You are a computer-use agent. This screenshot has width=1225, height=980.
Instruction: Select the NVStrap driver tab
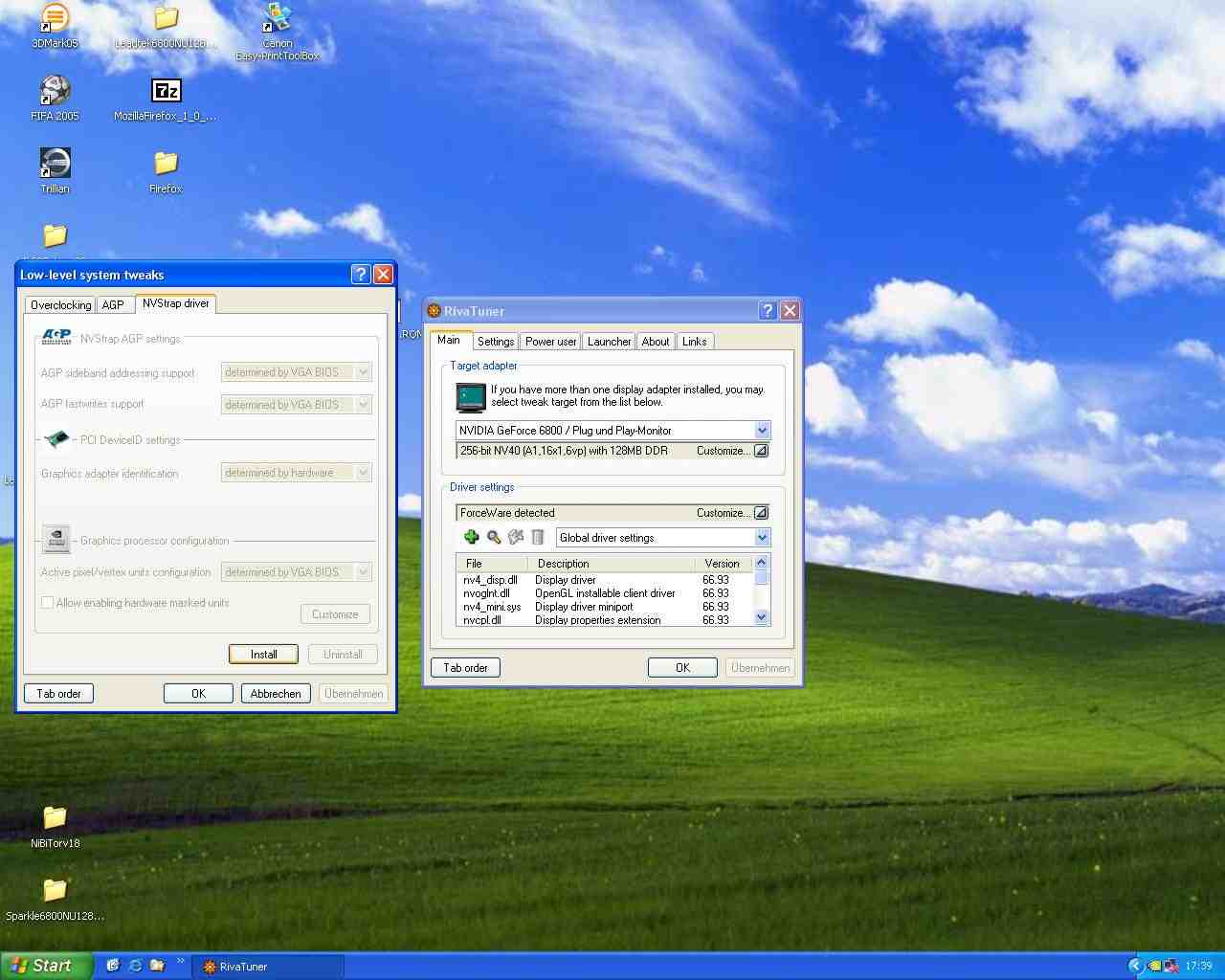tap(175, 303)
